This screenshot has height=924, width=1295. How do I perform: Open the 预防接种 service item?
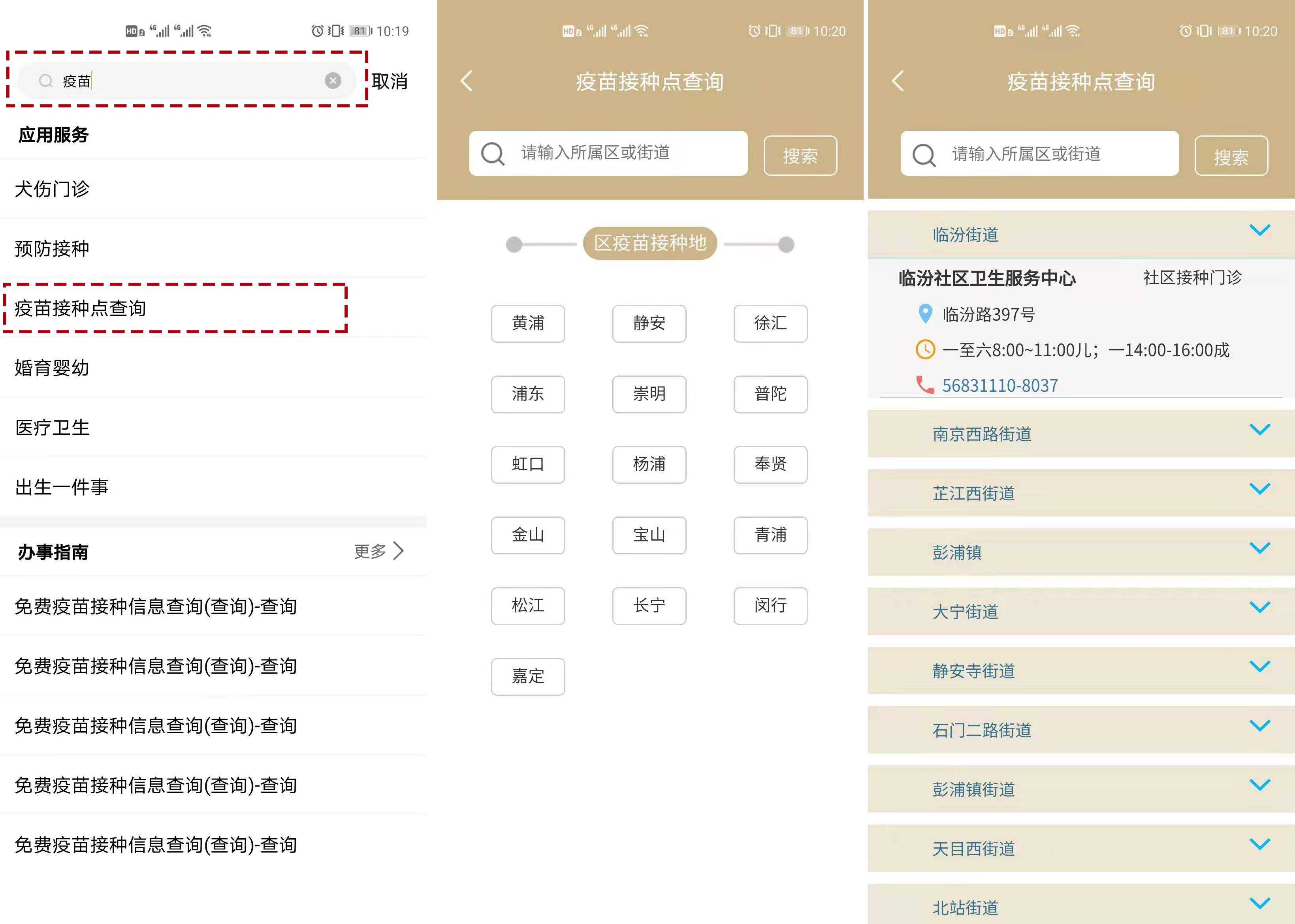[53, 248]
